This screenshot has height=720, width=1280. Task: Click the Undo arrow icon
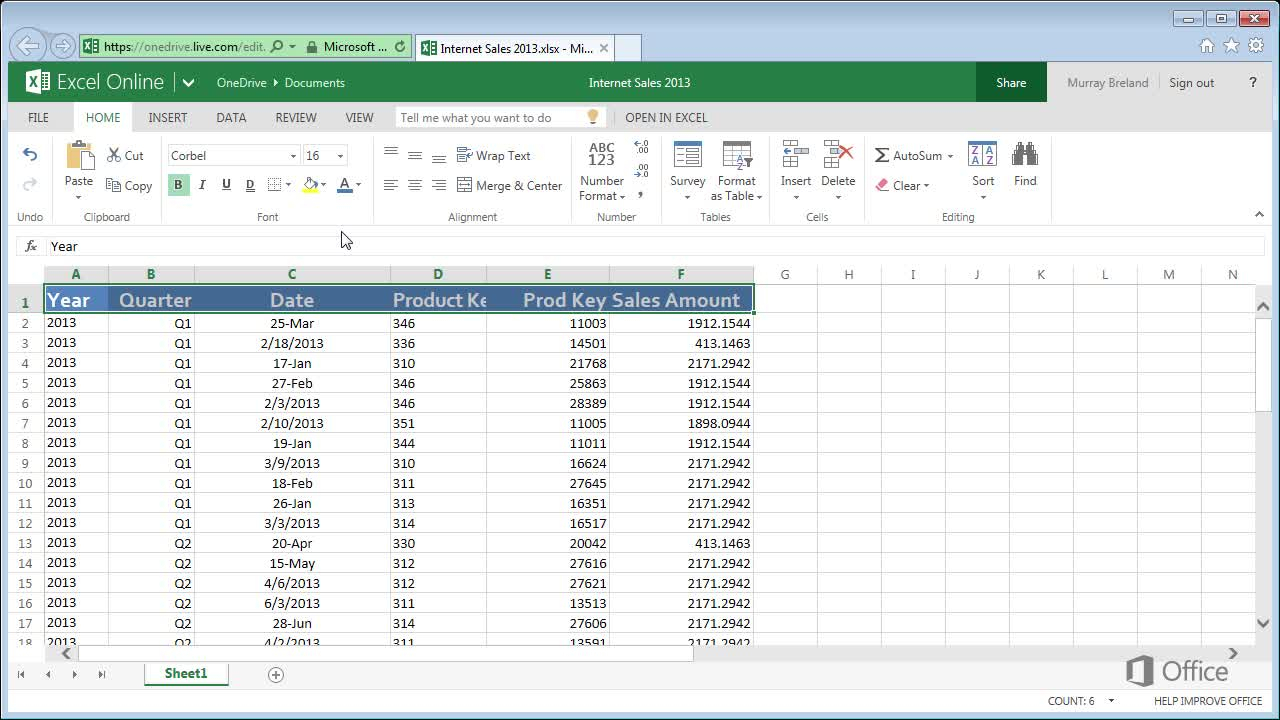30,154
